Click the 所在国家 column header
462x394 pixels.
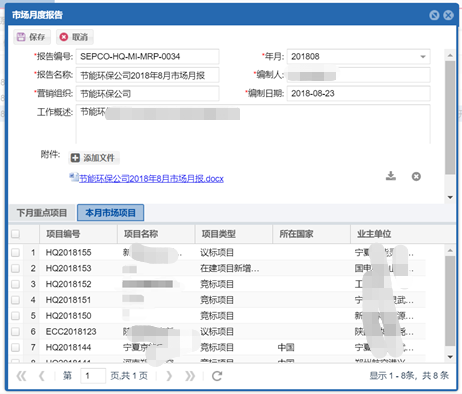click(311, 234)
